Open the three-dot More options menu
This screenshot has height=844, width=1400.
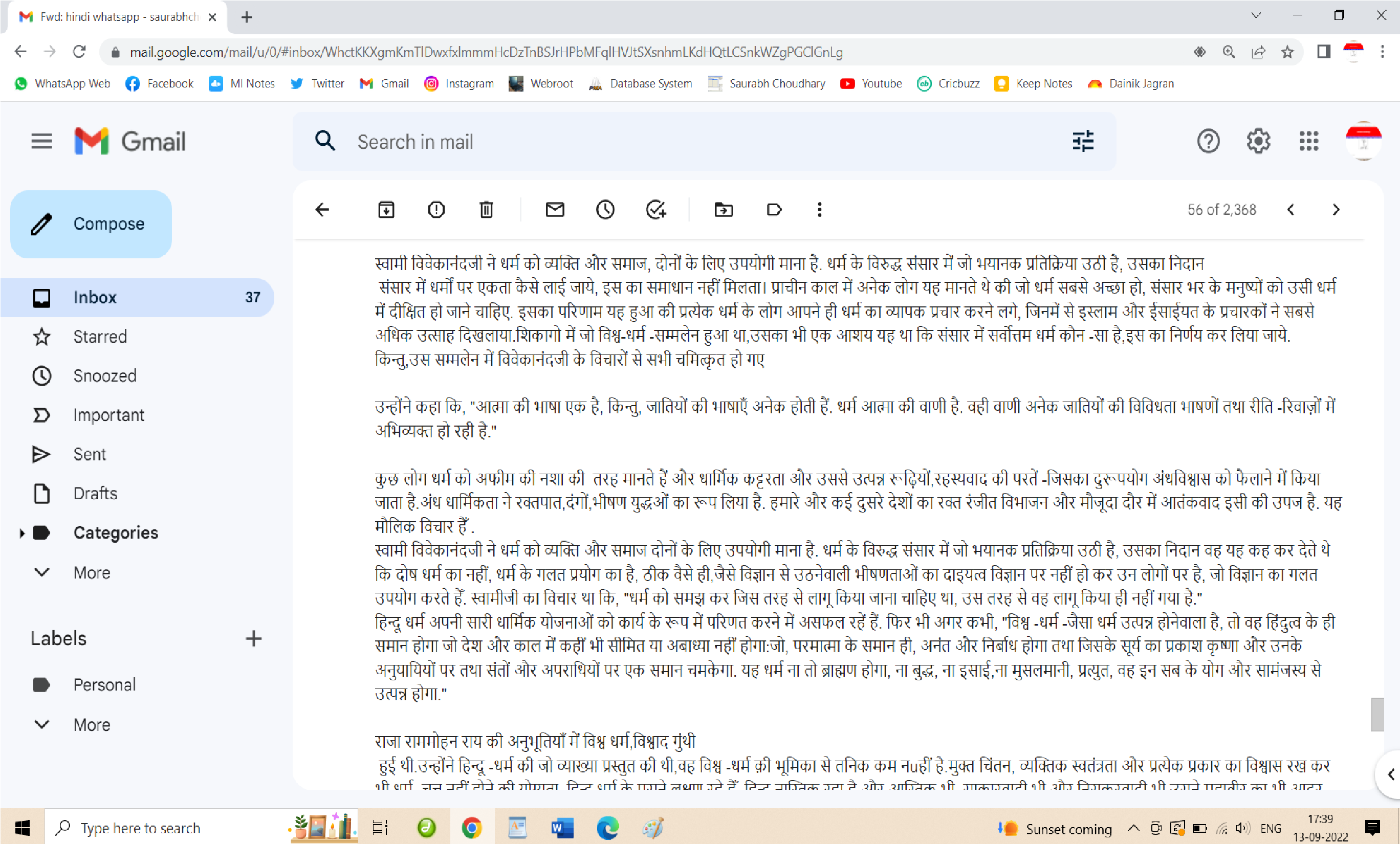[819, 210]
